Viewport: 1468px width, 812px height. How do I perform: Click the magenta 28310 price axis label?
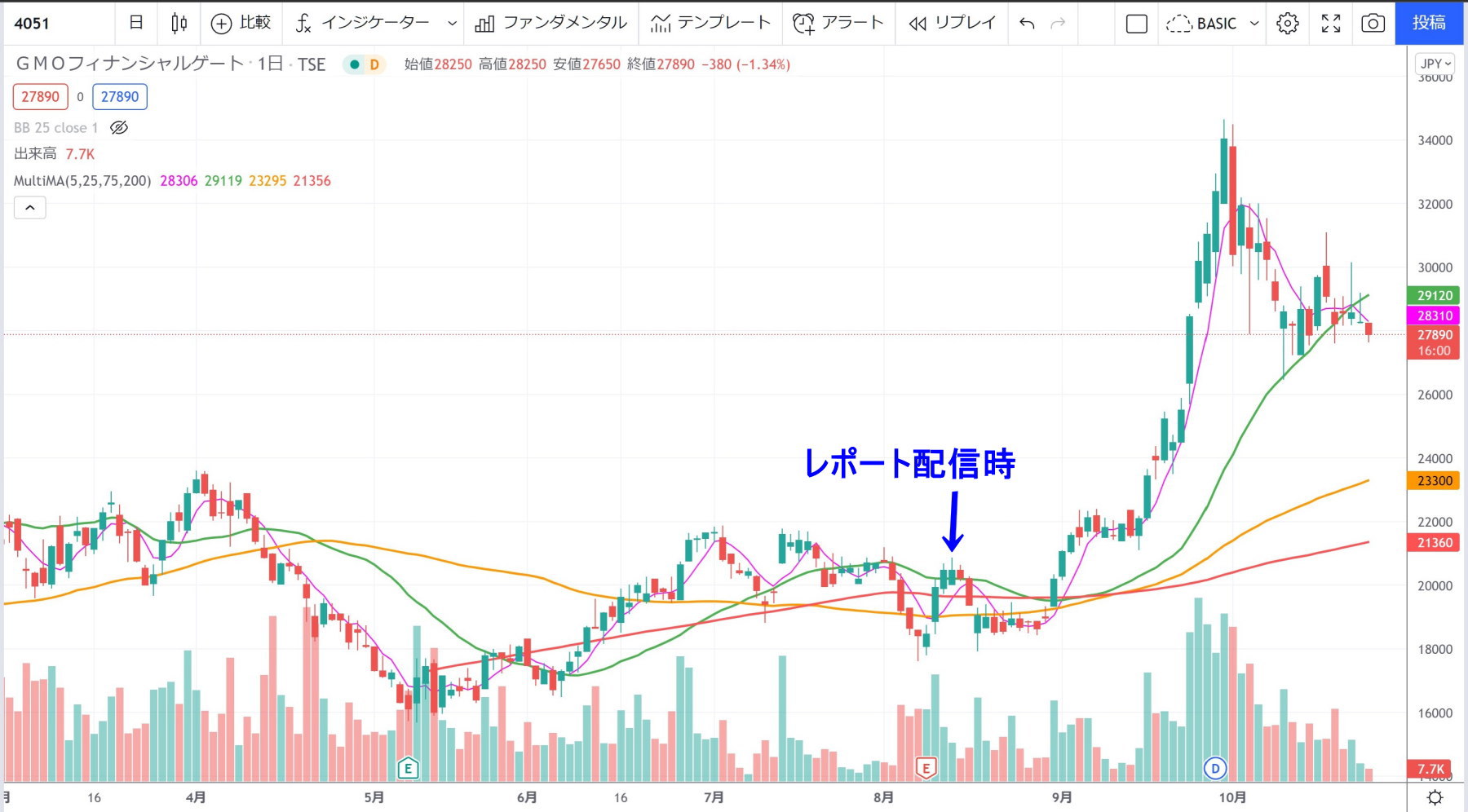pos(1435,316)
